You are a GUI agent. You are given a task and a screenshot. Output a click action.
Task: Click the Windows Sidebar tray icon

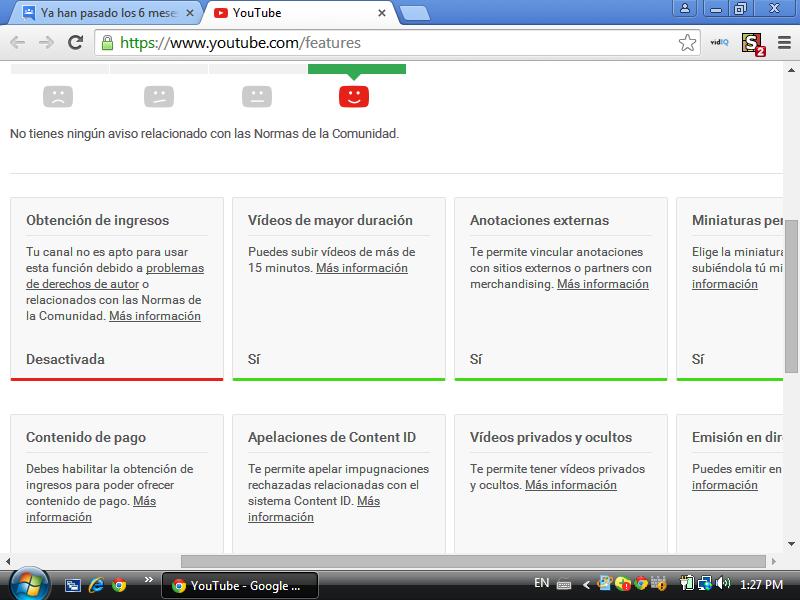[x=605, y=583]
